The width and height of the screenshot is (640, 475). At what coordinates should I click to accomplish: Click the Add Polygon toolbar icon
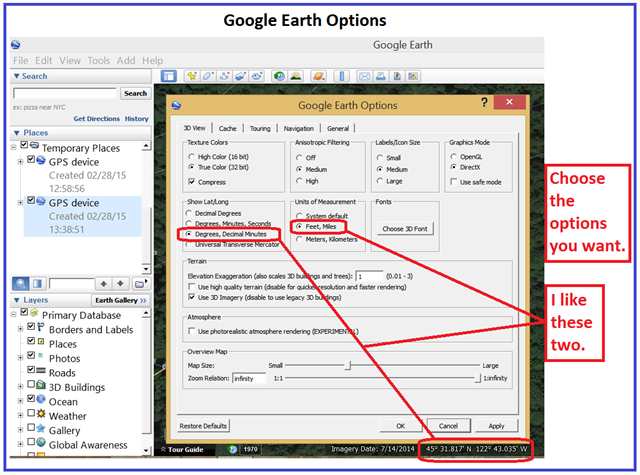pos(208,76)
